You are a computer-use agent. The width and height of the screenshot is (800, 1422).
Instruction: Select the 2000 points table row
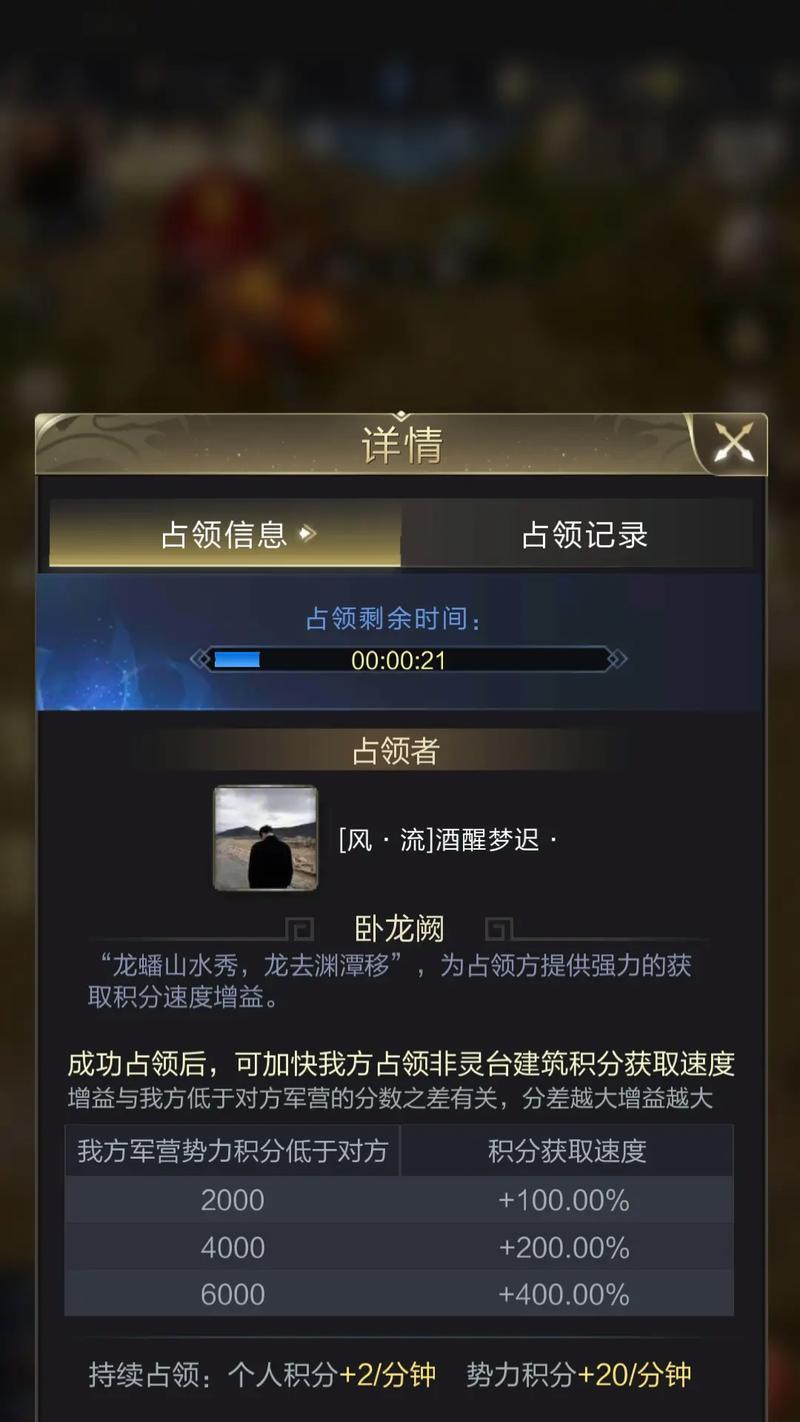(399, 1200)
